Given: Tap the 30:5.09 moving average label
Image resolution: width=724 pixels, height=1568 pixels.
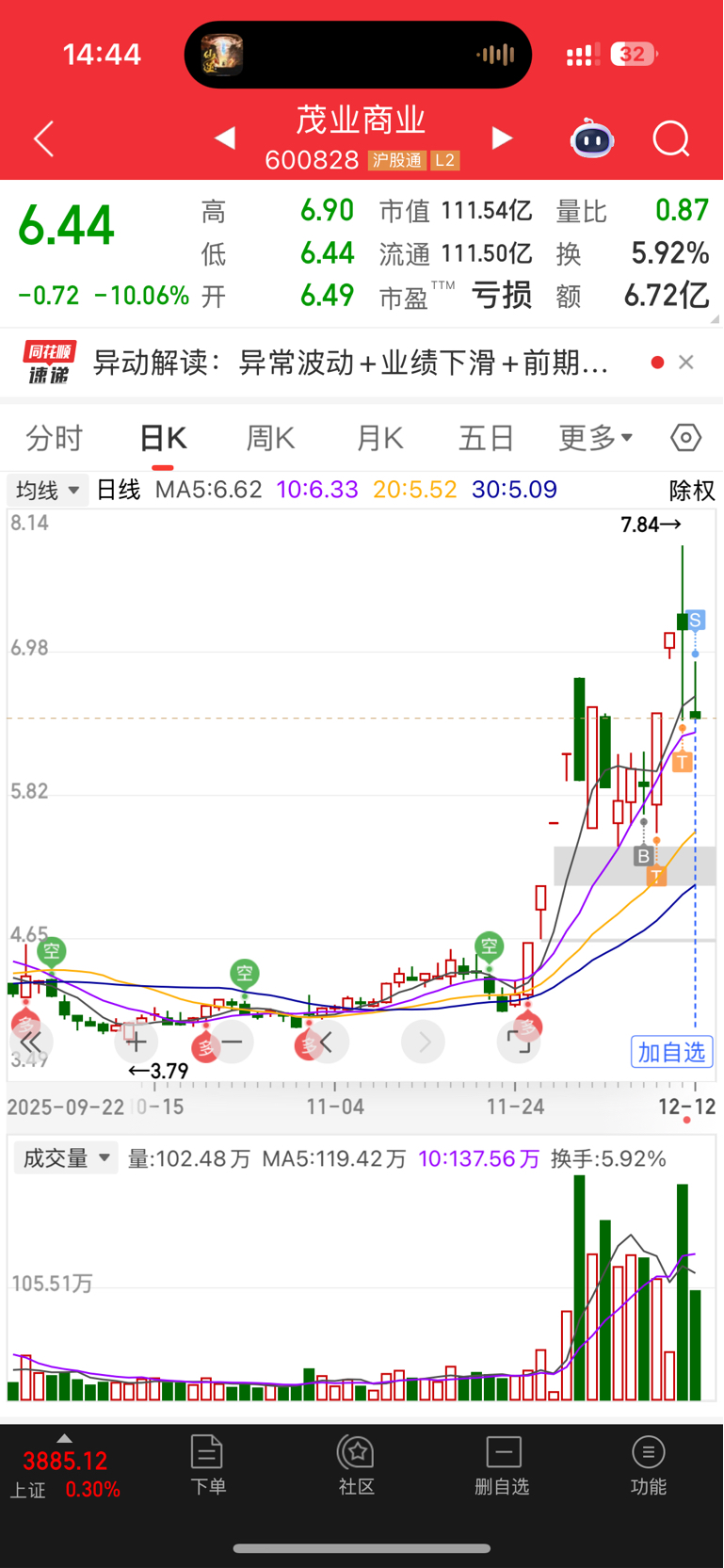Looking at the screenshot, I should [x=515, y=490].
